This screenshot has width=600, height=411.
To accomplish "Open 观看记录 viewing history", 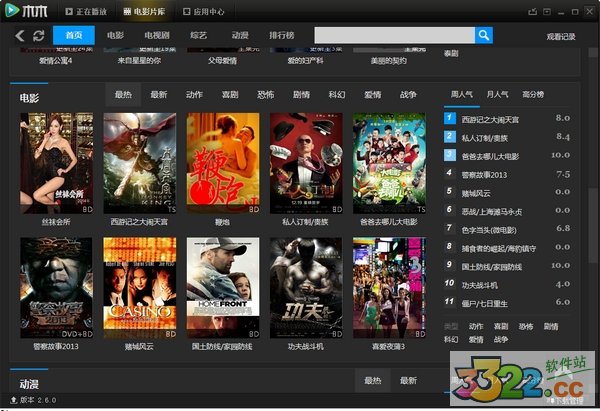I will click(561, 37).
